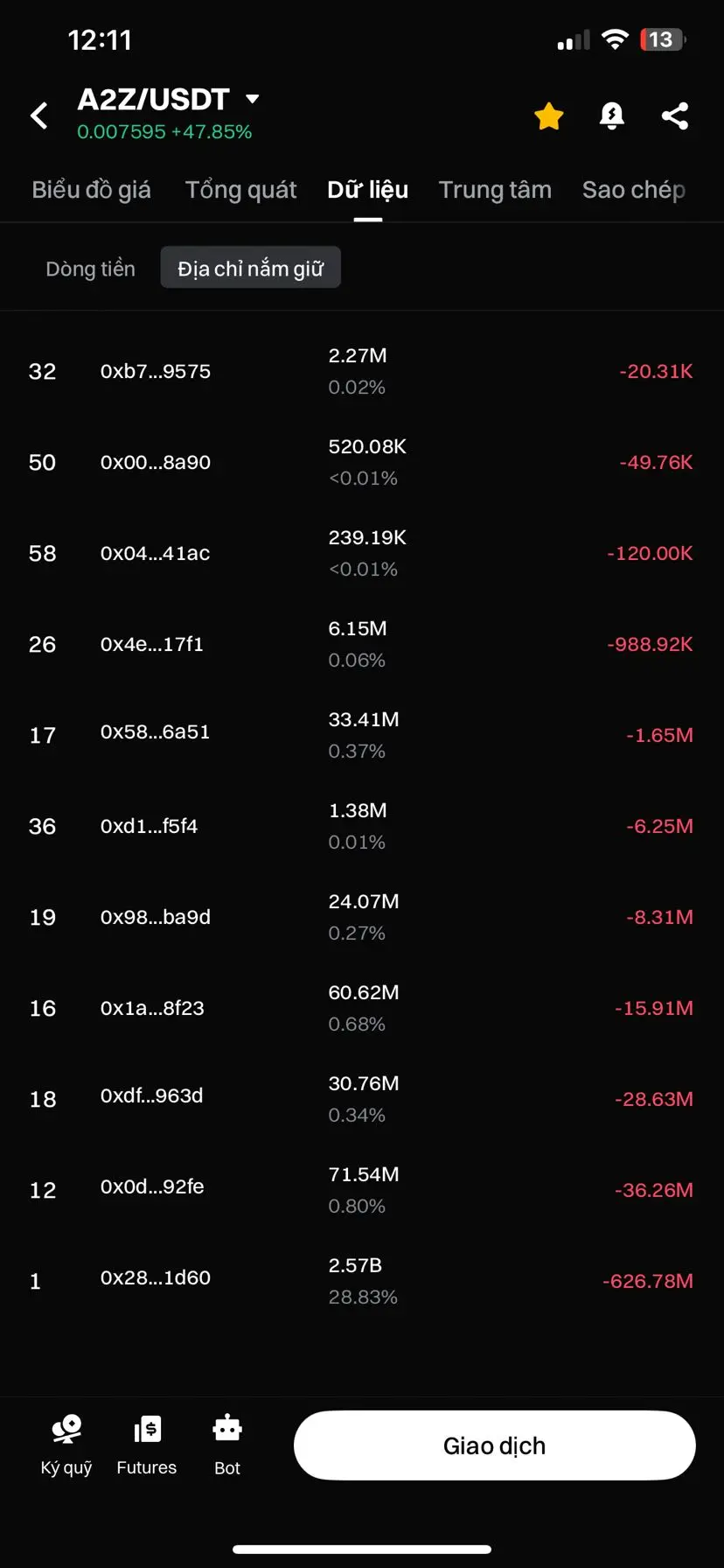Viewport: 724px width, 1568px height.
Task: Toggle the favorite star icon
Action: pos(549,115)
